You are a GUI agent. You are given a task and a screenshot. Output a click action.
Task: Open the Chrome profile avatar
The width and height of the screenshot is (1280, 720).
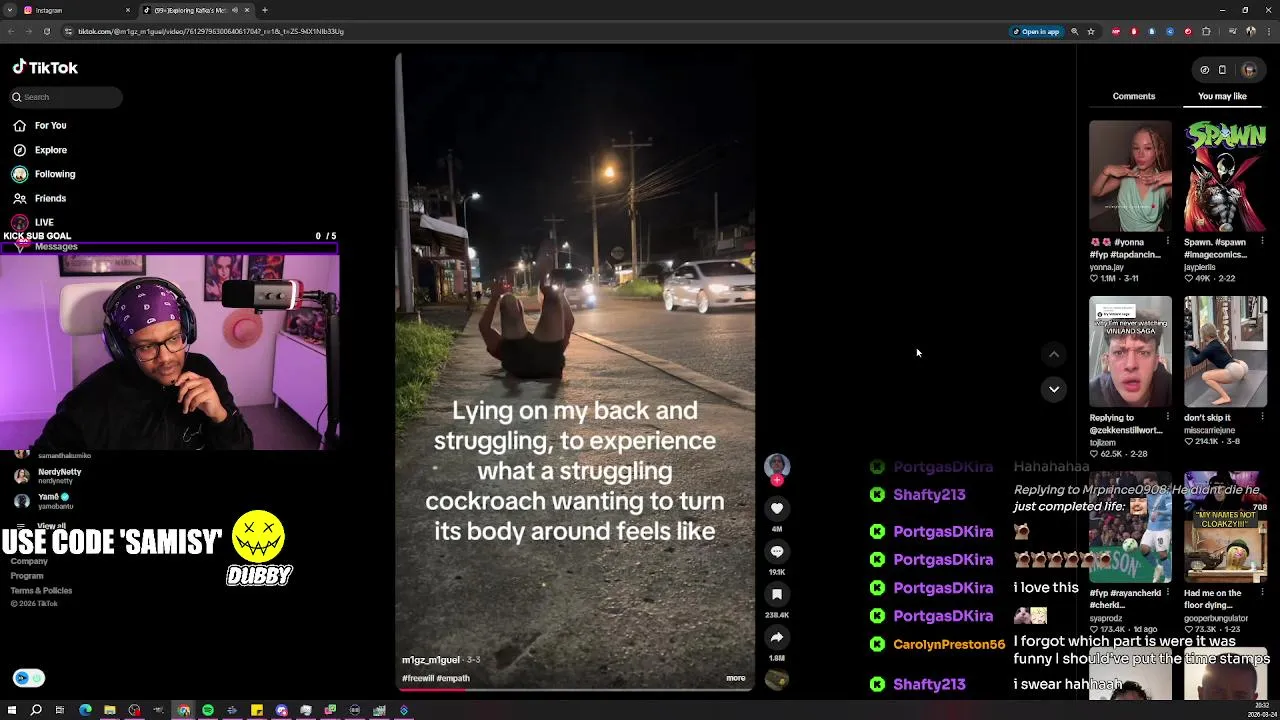click(1250, 31)
